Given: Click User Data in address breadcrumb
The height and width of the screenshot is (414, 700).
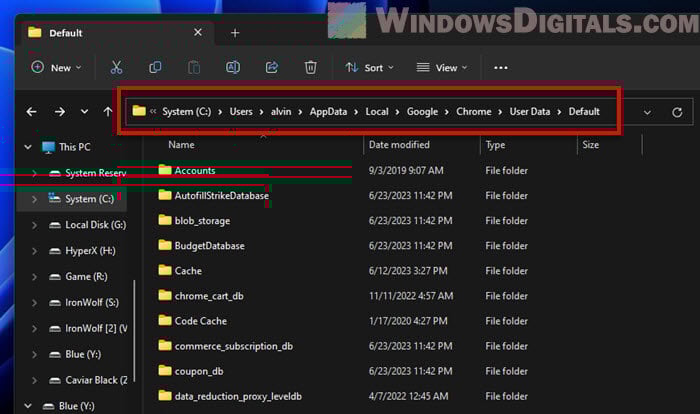Looking at the screenshot, I should coord(530,112).
